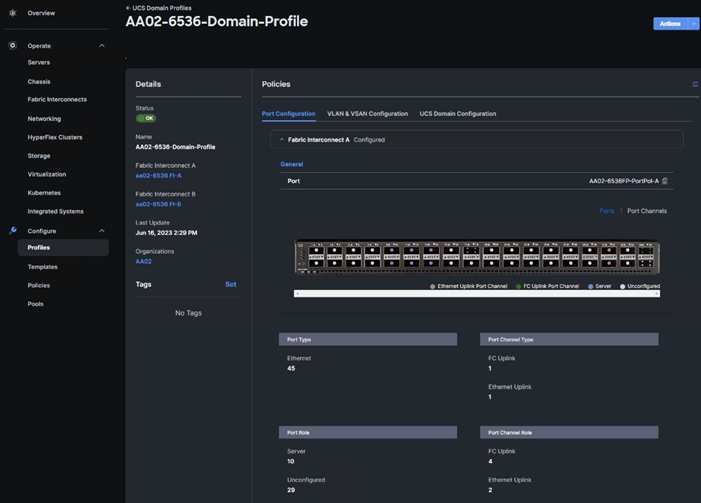Switch to the Port Channels view
The image size is (701, 503).
[x=647, y=211]
